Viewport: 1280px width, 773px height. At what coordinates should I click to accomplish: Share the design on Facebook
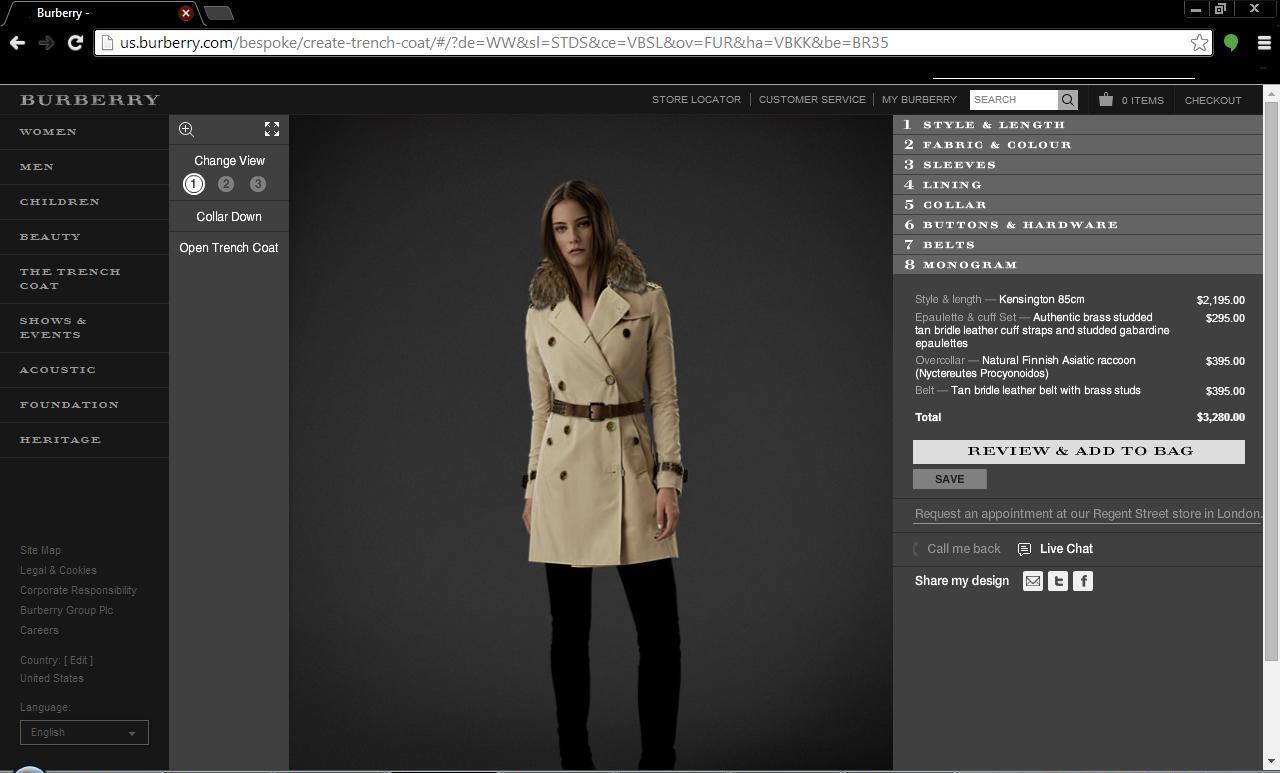(1083, 581)
